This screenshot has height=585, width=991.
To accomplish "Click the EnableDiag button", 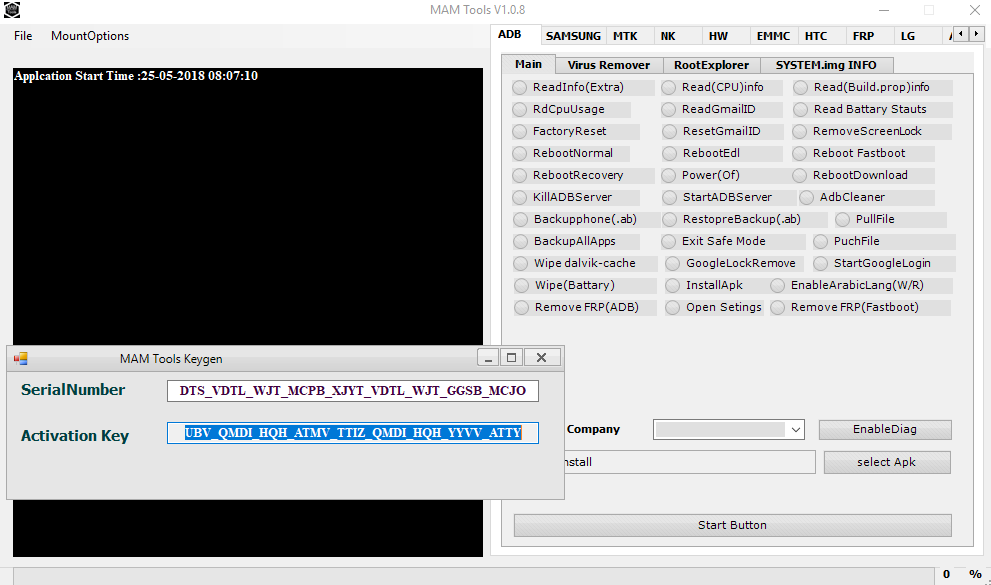I will 885,430.
